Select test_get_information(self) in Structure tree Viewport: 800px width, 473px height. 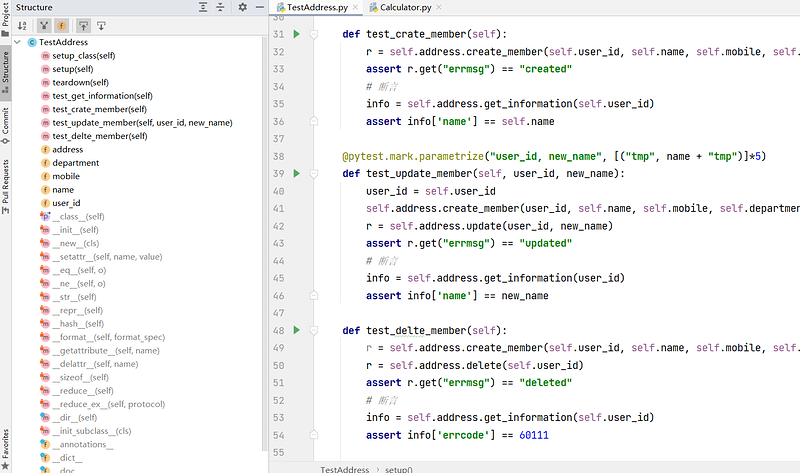click(101, 96)
